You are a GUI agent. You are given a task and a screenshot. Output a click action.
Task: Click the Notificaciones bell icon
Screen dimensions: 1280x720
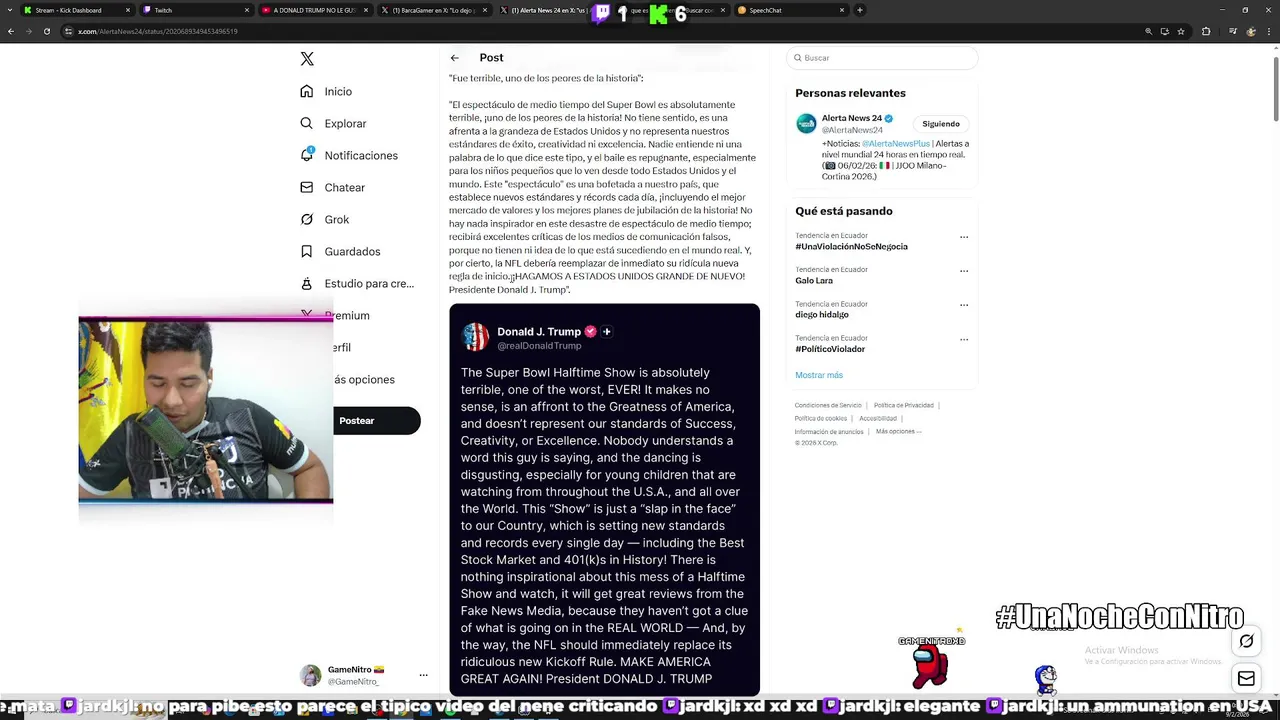[307, 155]
